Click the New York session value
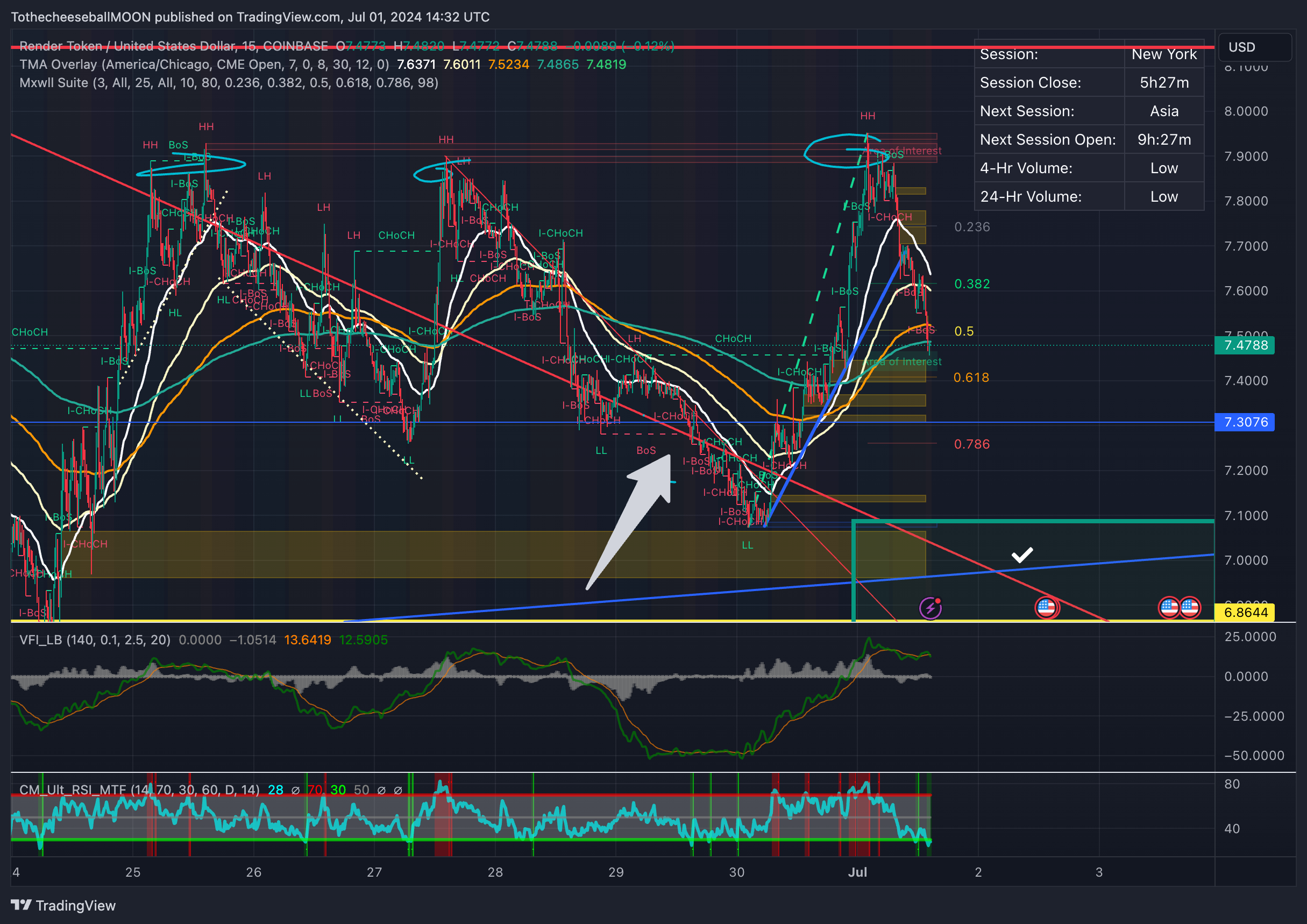1307x924 pixels. click(1164, 54)
